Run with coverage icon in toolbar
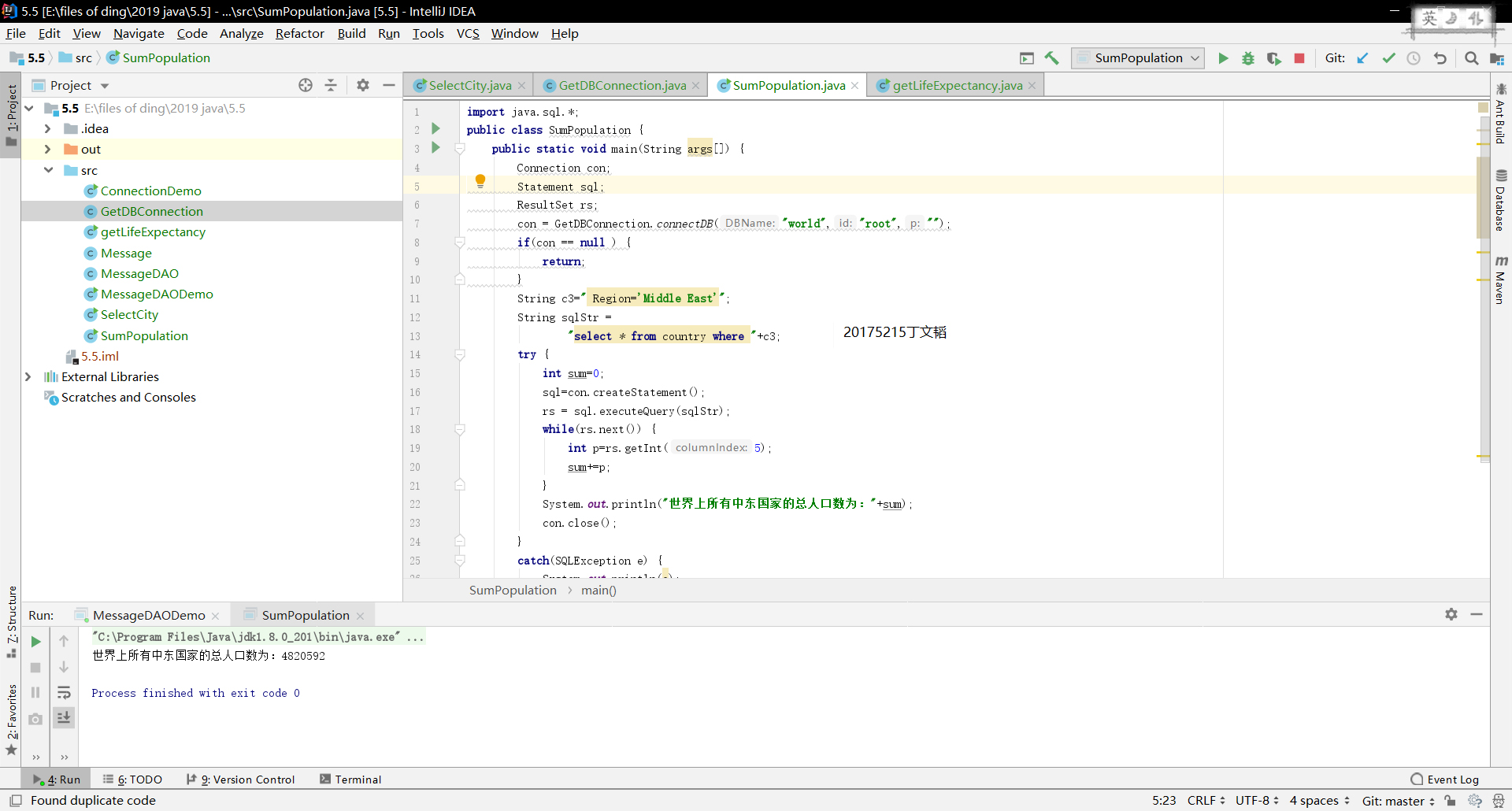Screen dimensions: 1512x811 [x=1273, y=58]
